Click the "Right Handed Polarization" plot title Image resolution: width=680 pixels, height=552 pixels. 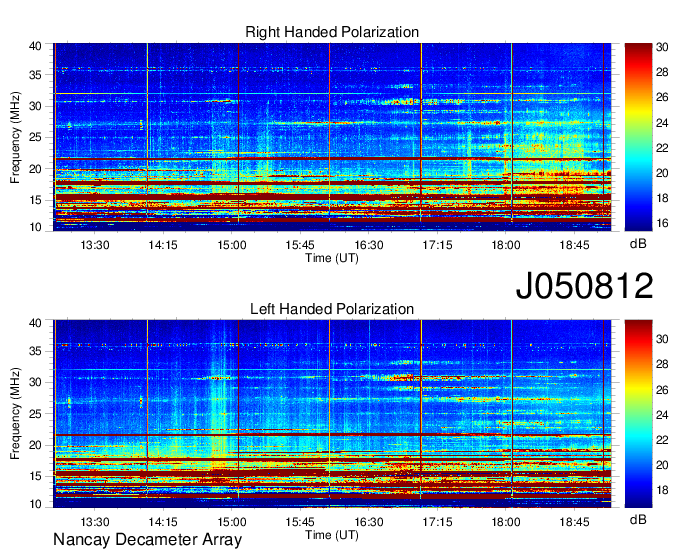332,32
